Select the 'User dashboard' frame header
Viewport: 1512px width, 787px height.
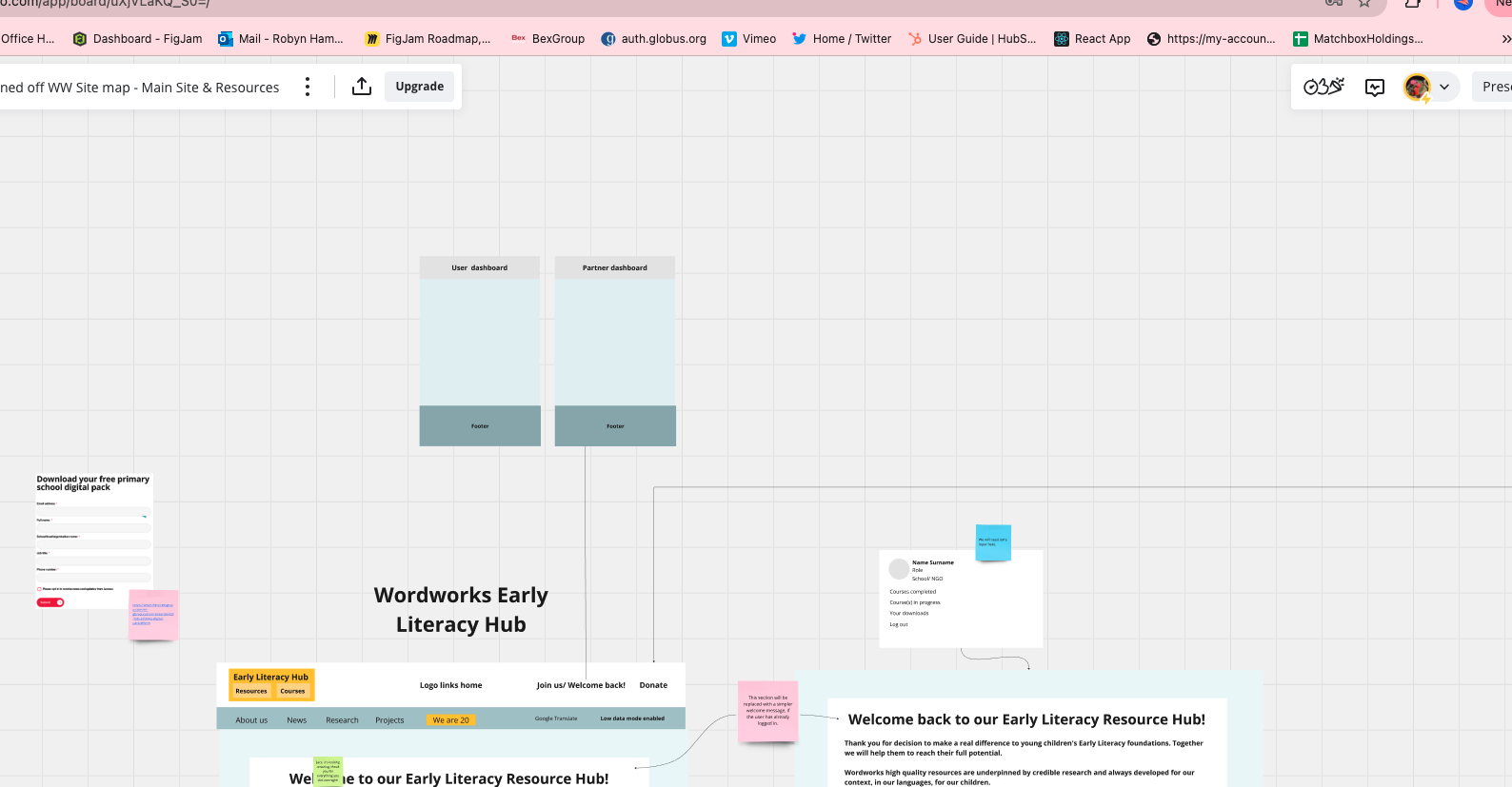point(479,267)
